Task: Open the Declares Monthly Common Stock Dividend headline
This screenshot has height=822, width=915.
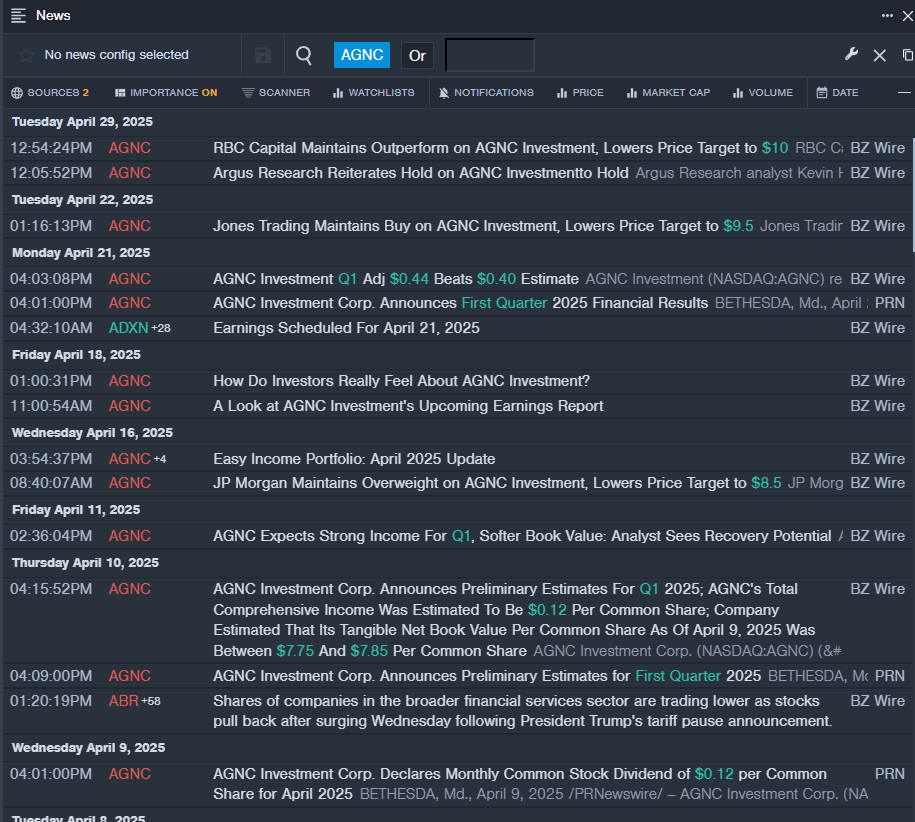Action: tap(519, 784)
